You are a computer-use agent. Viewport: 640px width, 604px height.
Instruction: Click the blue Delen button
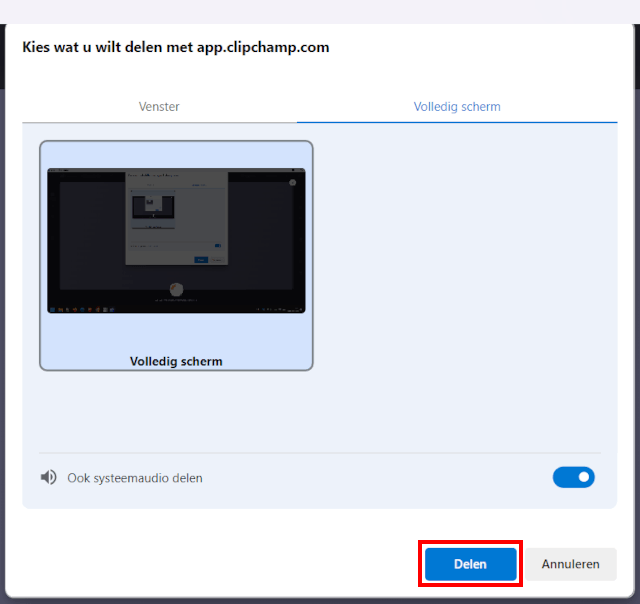coord(471,564)
